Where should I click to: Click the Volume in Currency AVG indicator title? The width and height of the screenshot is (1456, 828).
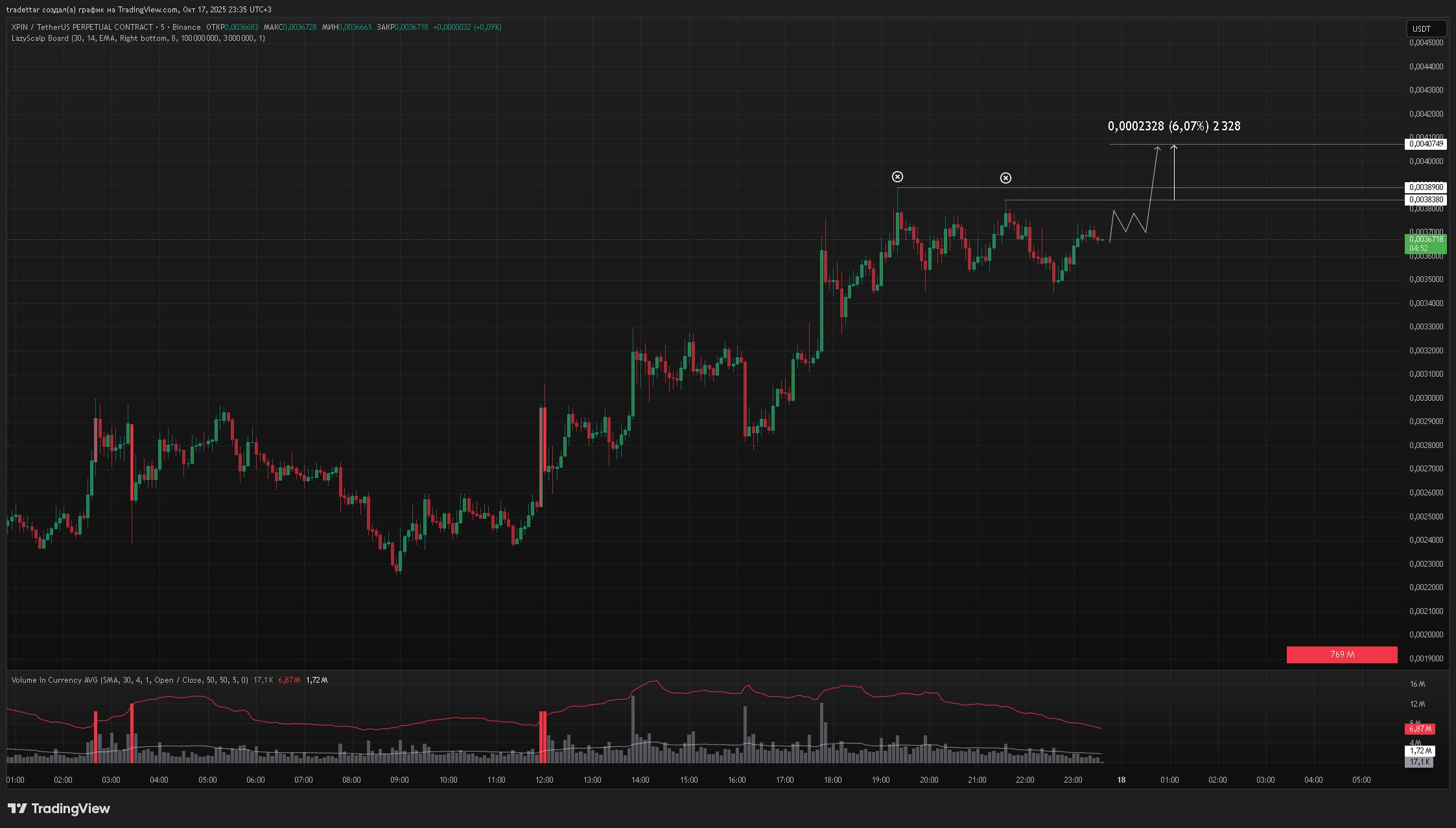(55, 680)
